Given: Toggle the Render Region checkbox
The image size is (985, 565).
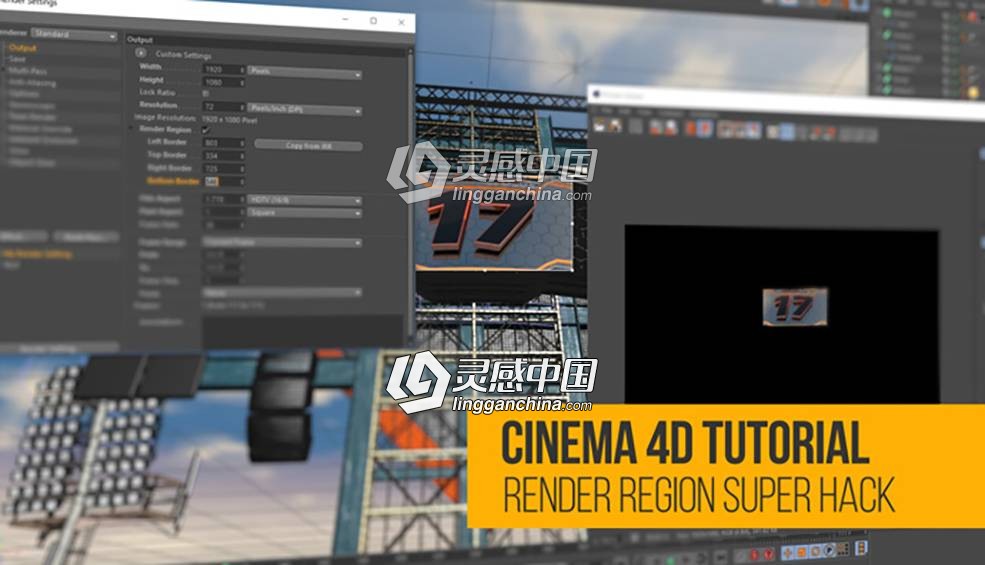Looking at the screenshot, I should [x=205, y=129].
